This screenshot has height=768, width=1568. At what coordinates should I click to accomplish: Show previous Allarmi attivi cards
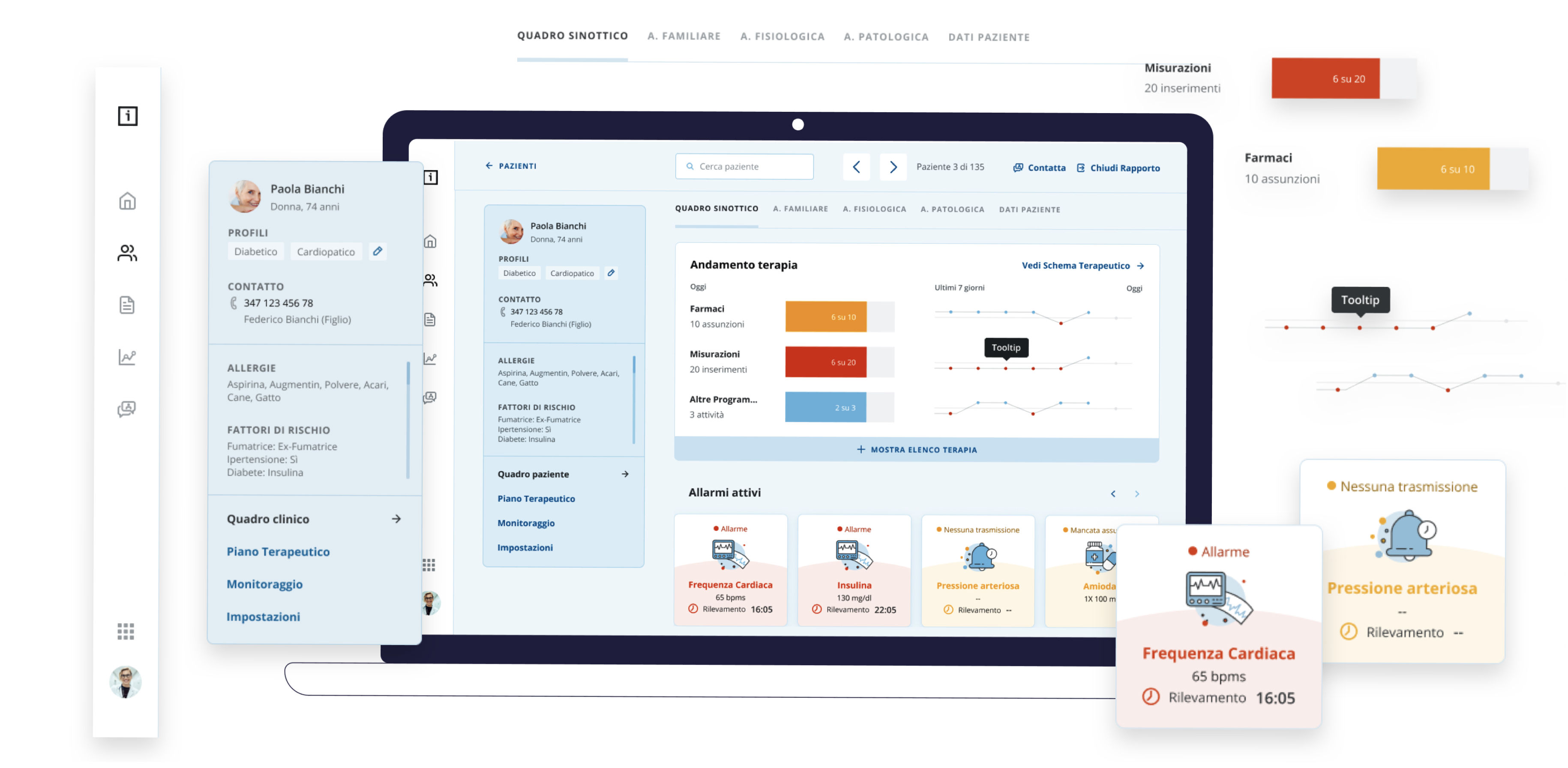coord(1113,493)
